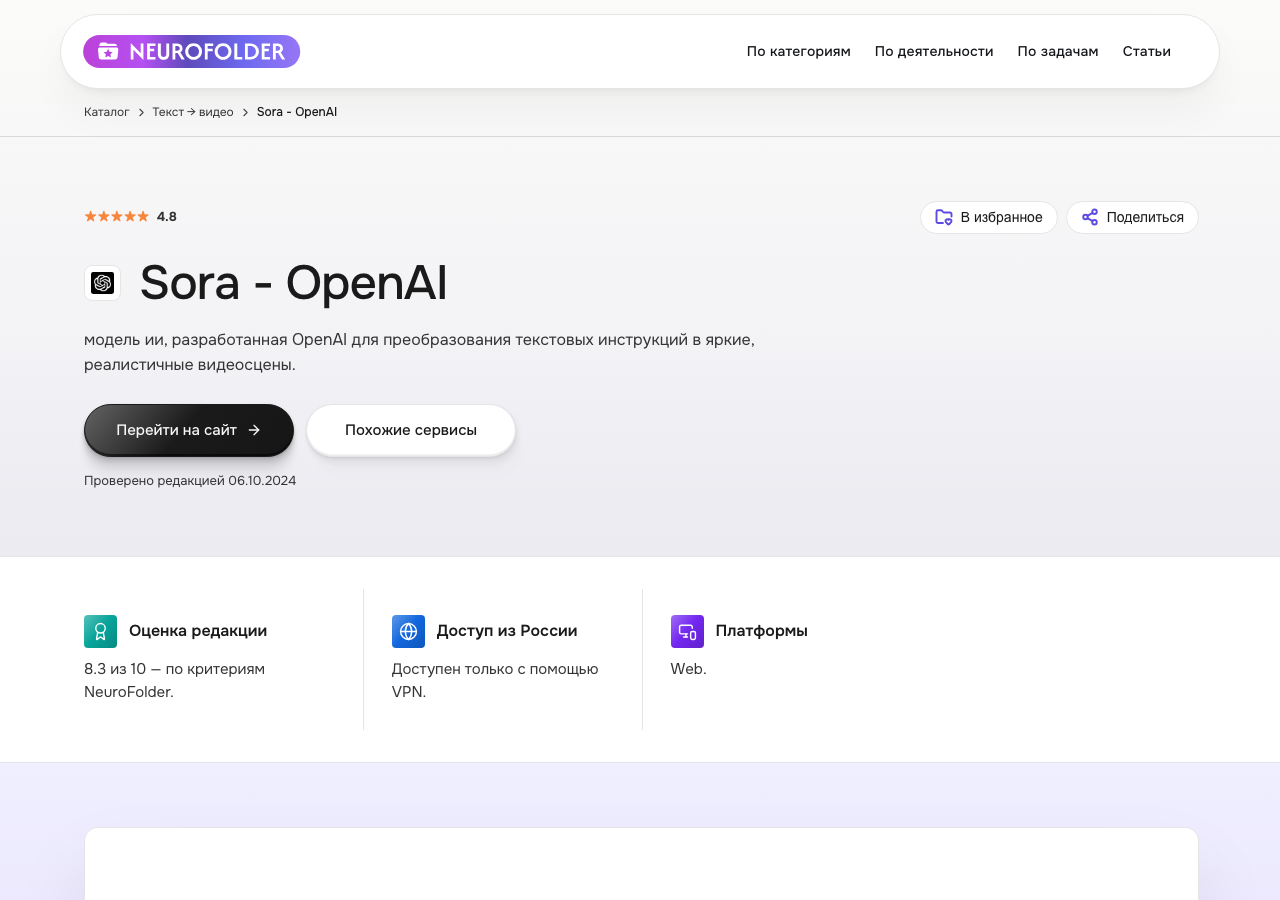
Task: Click the модель ии description paragraph
Action: [x=420, y=352]
